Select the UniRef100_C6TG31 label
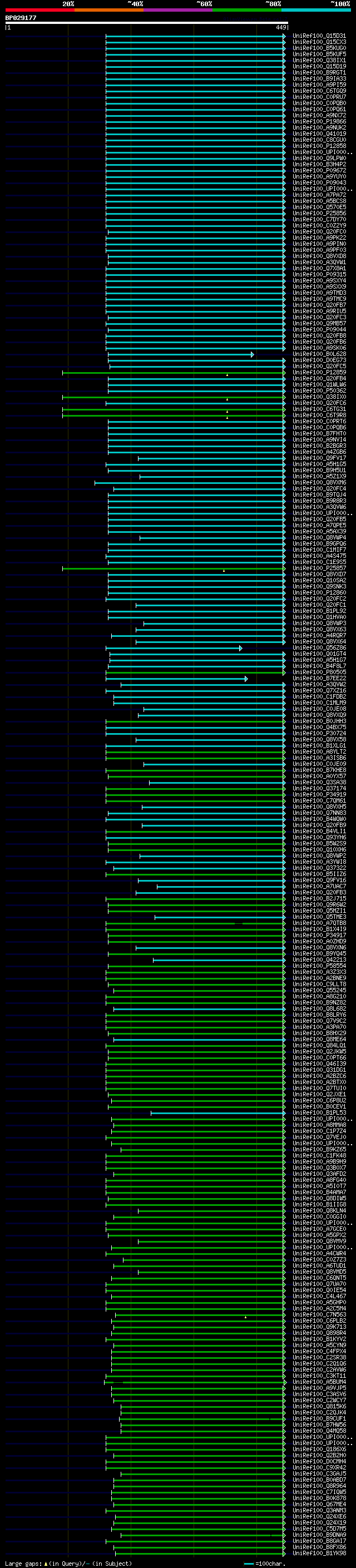Viewport: 356px width, 1568px height. point(319,408)
